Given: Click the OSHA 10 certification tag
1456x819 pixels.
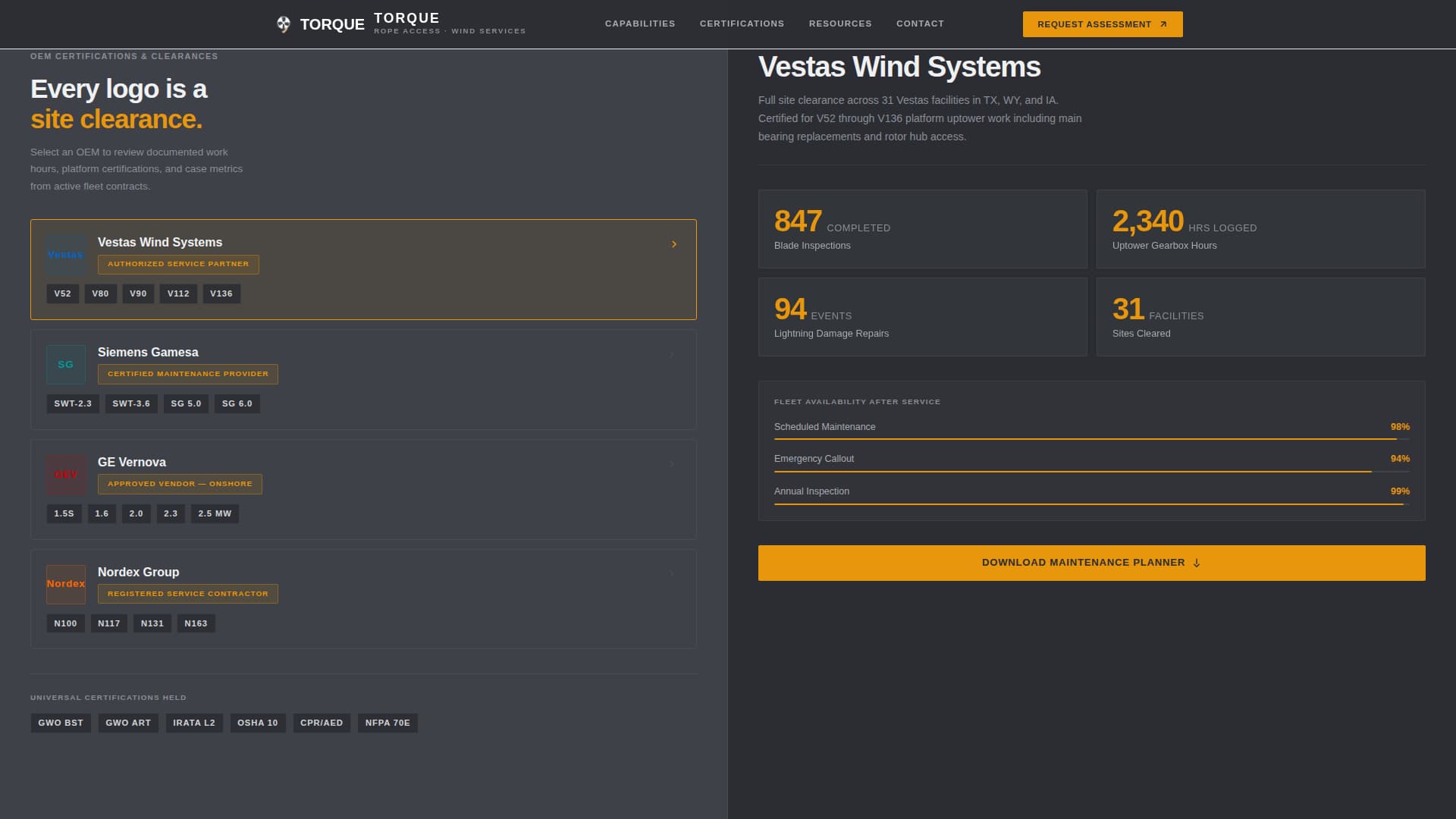Looking at the screenshot, I should pos(258,723).
